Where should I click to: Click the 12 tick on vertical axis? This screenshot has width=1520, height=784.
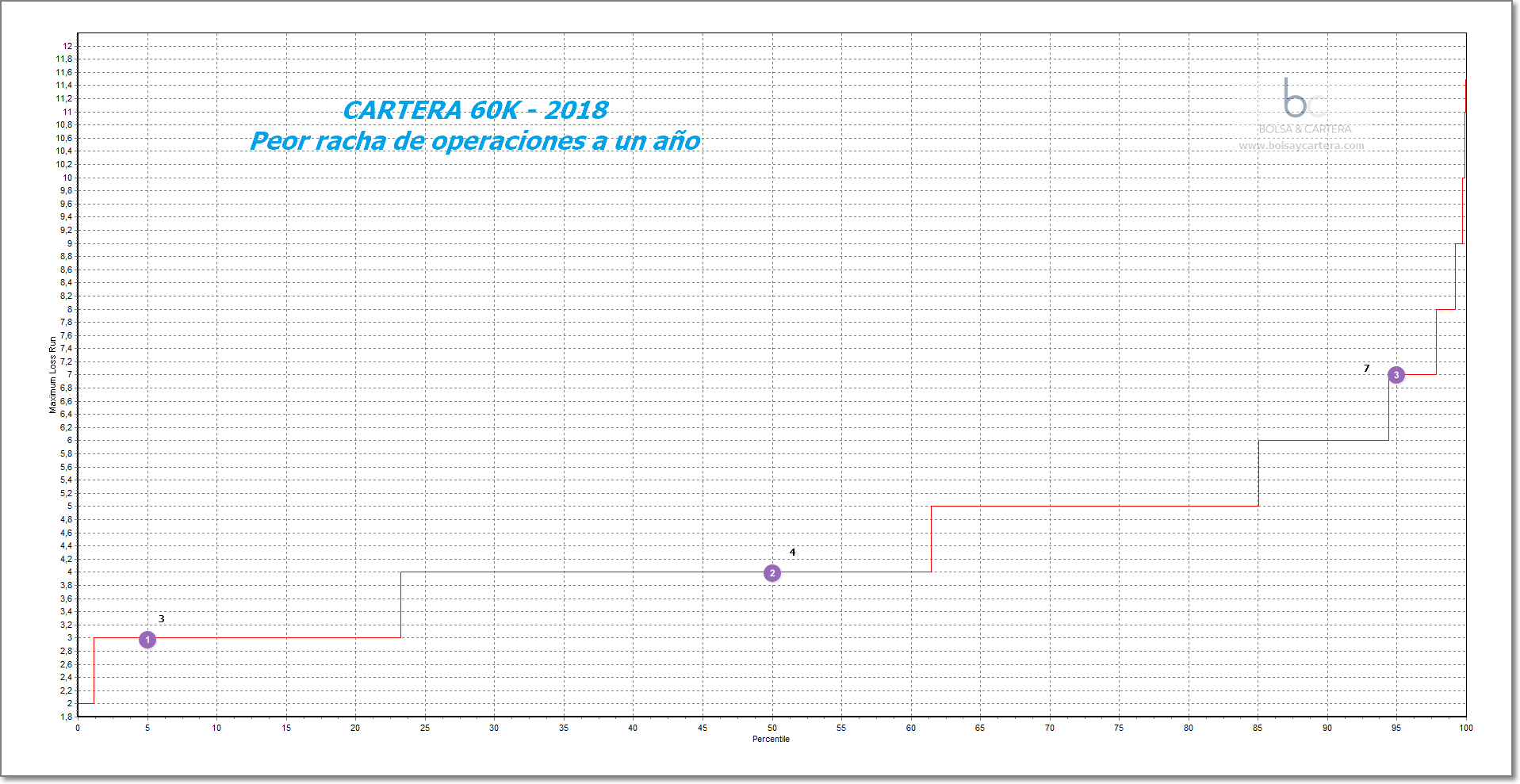coord(67,46)
